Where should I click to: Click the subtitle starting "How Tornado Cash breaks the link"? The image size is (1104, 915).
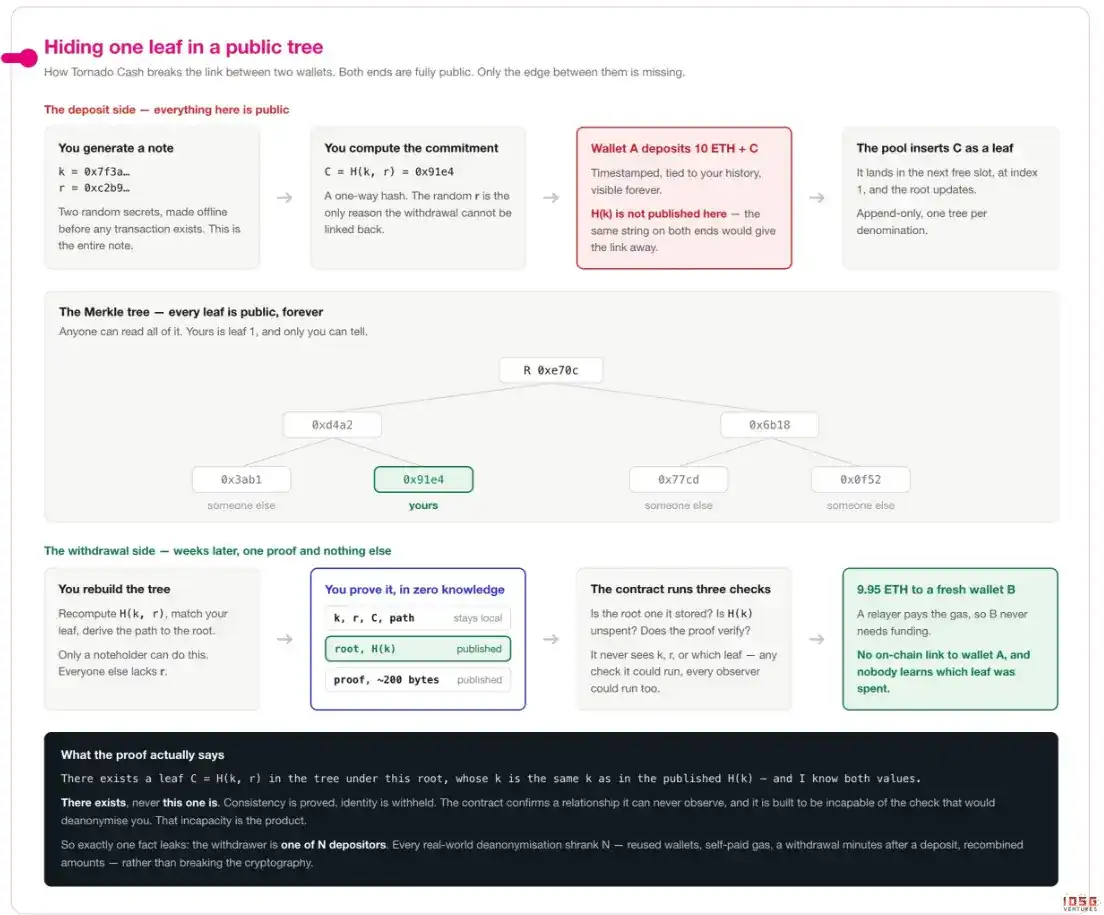point(364,72)
